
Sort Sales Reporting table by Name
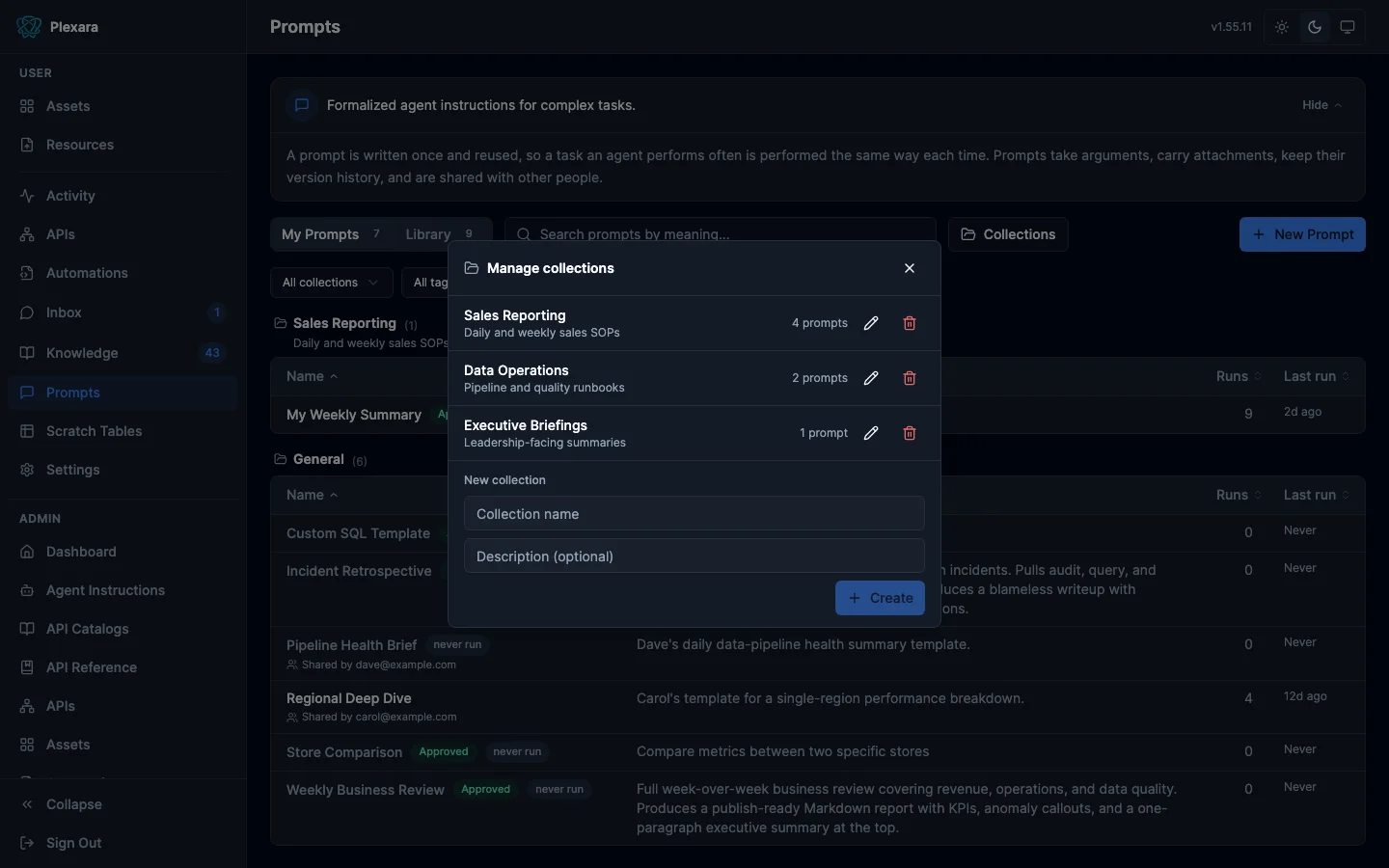pos(312,376)
